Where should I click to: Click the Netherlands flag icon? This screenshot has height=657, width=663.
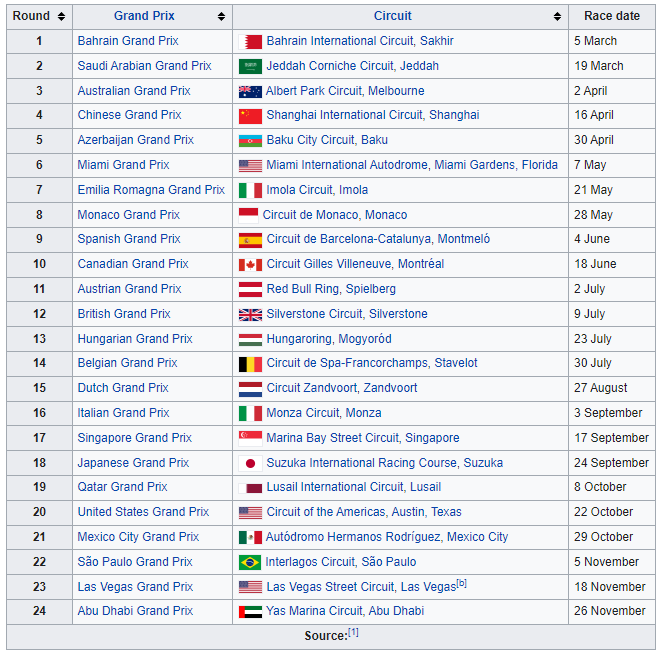(x=250, y=389)
